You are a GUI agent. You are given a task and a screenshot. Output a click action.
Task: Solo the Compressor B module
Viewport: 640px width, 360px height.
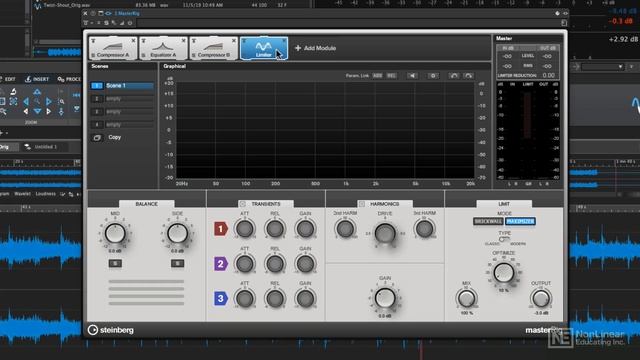point(194,55)
